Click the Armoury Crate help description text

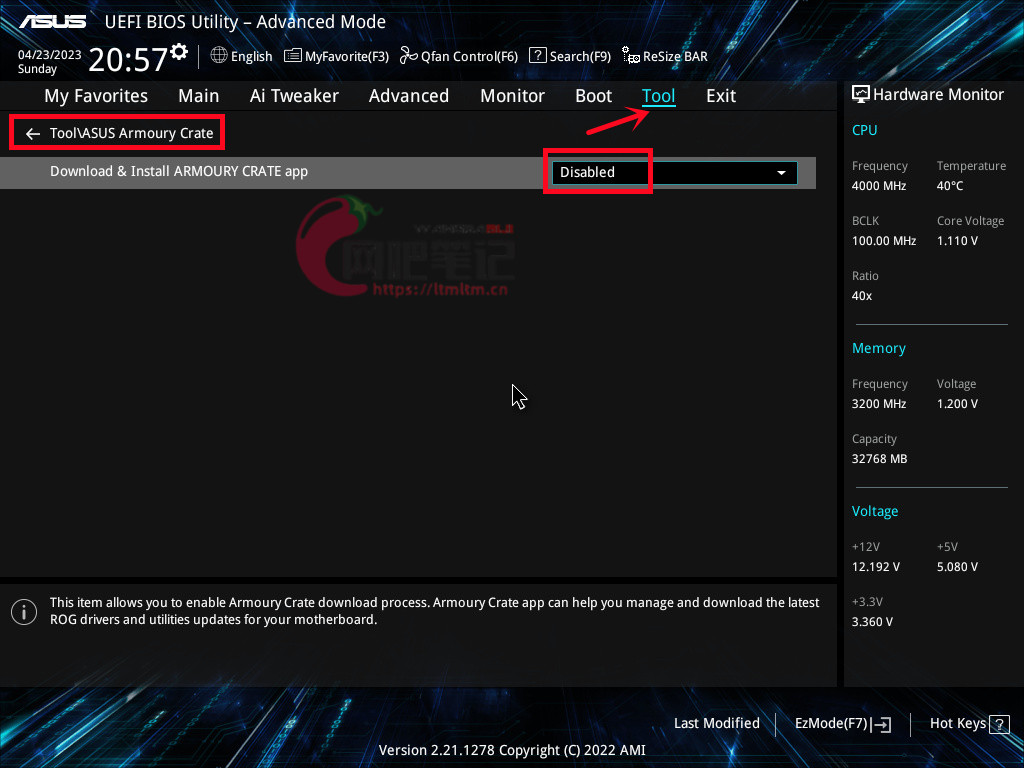434,611
